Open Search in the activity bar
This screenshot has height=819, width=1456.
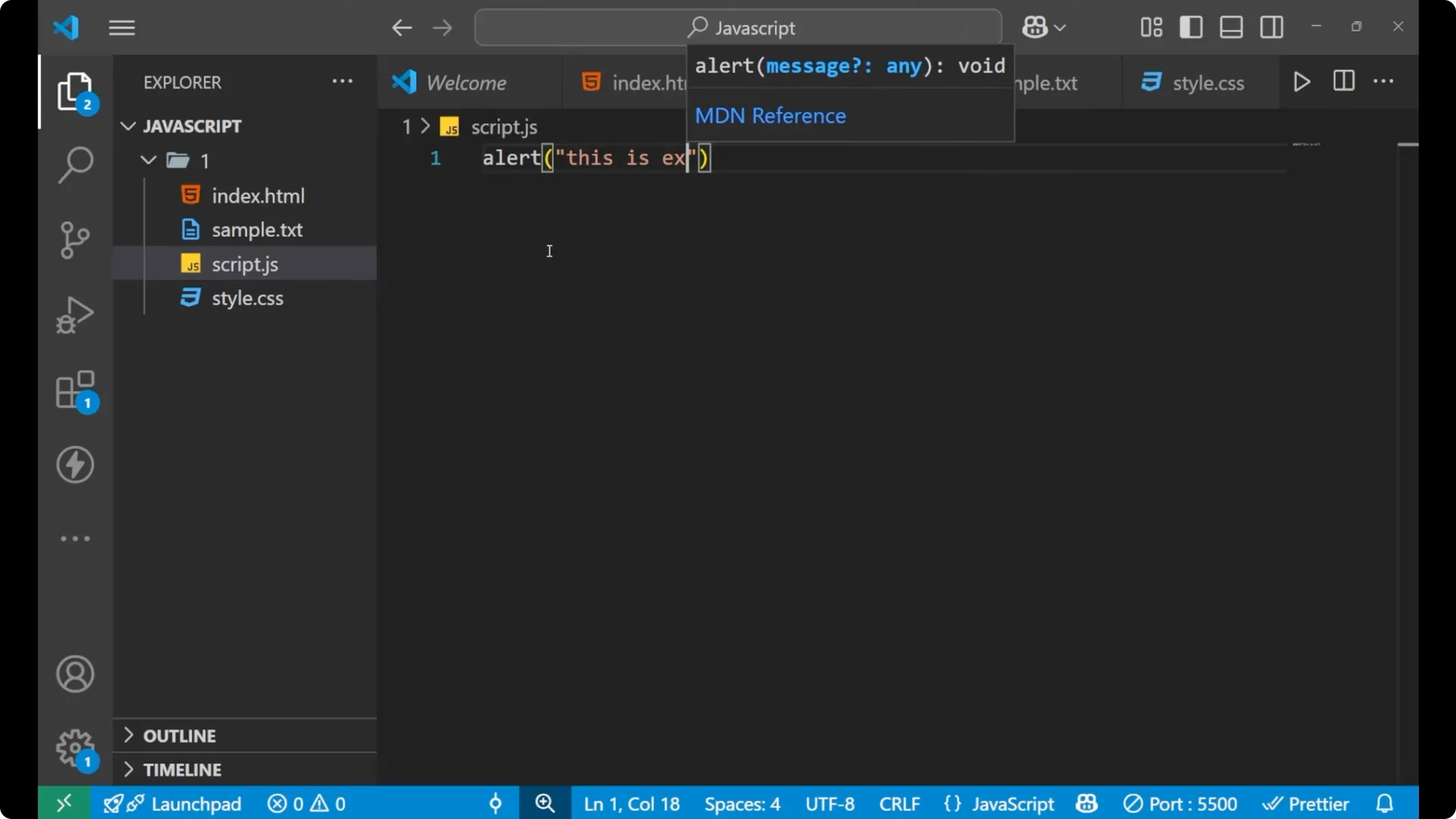pyautogui.click(x=74, y=164)
